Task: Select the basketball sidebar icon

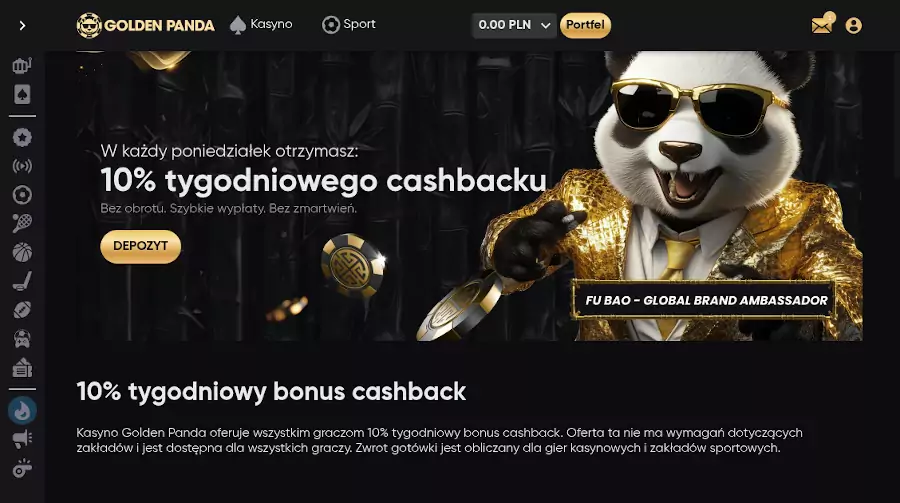Action: click(22, 252)
